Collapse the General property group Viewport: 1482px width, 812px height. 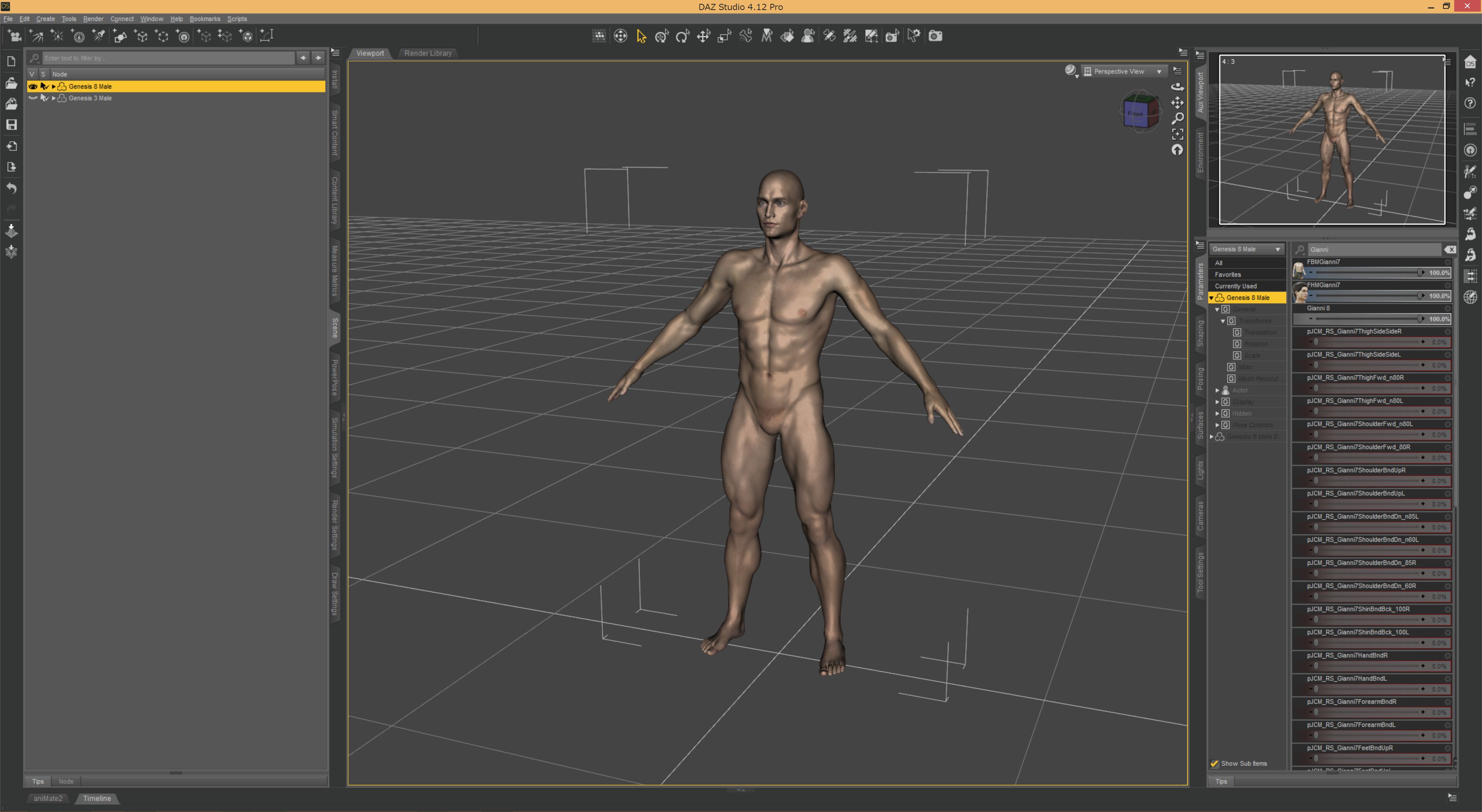pos(1217,309)
